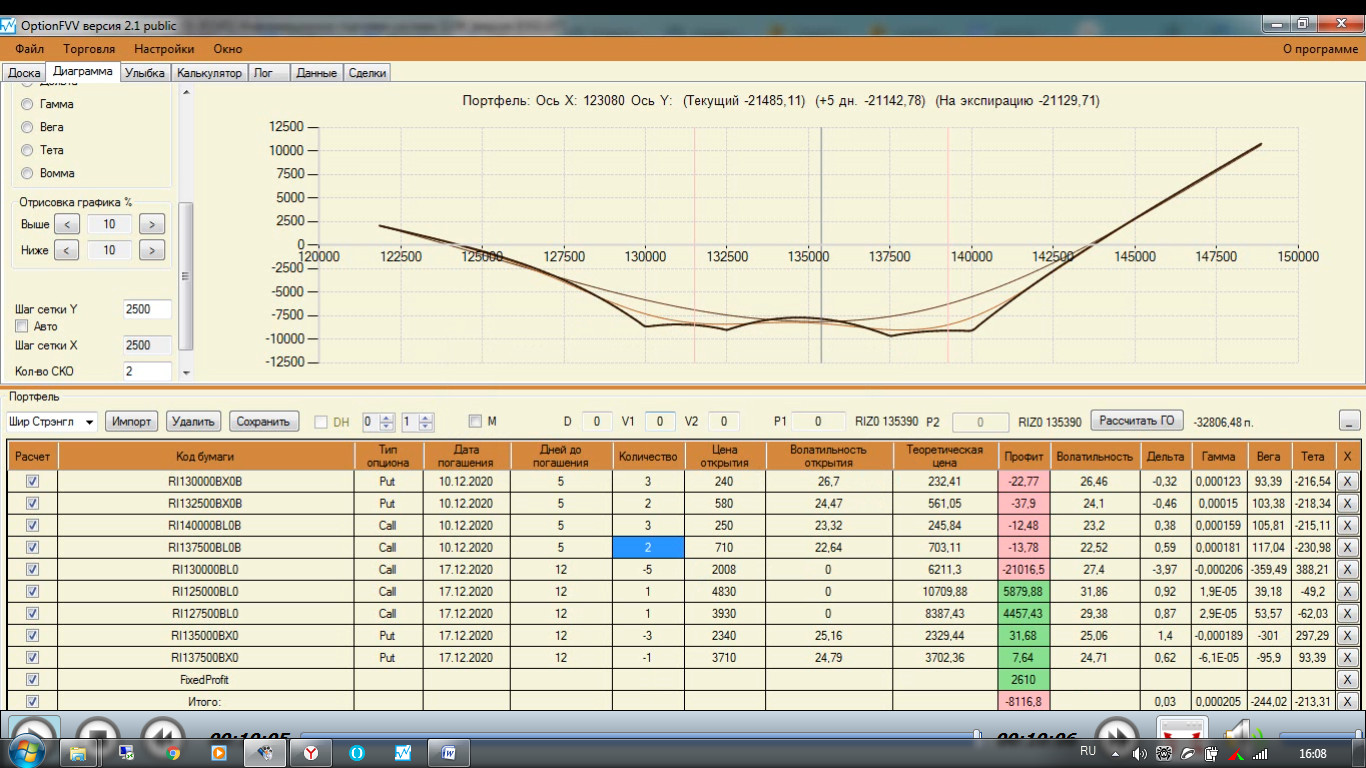The width and height of the screenshot is (1366, 768).
Task: Increment the first DH spinner value
Action: click(388, 417)
